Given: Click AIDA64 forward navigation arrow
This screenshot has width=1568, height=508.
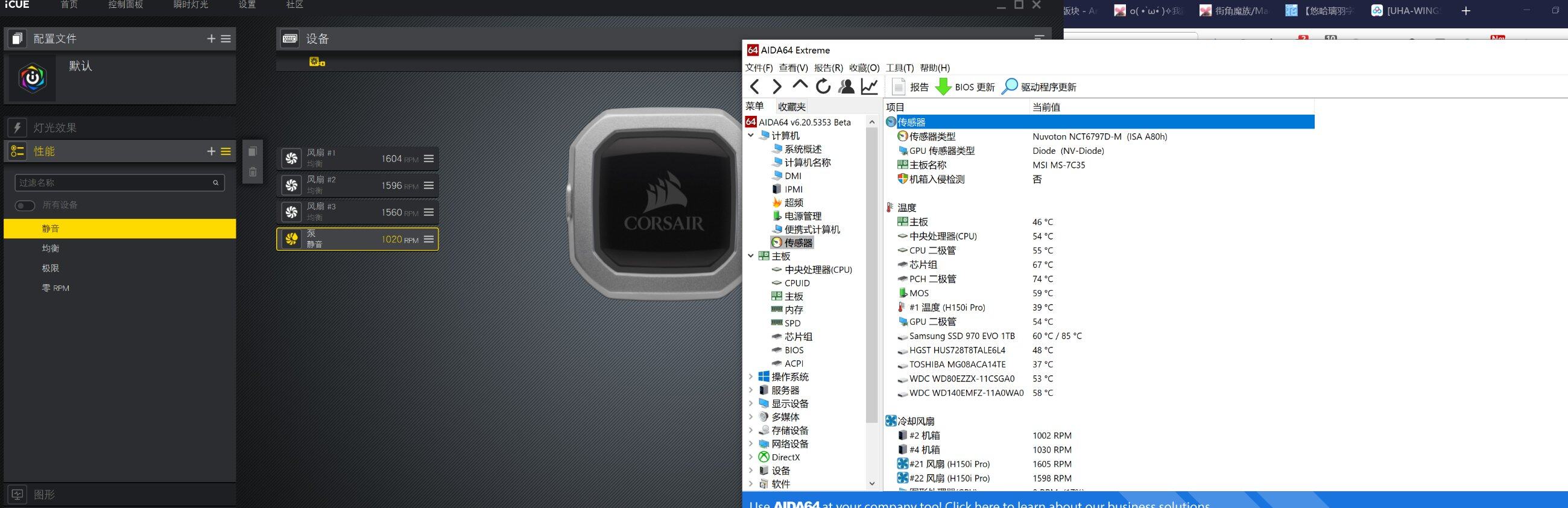Looking at the screenshot, I should point(777,86).
